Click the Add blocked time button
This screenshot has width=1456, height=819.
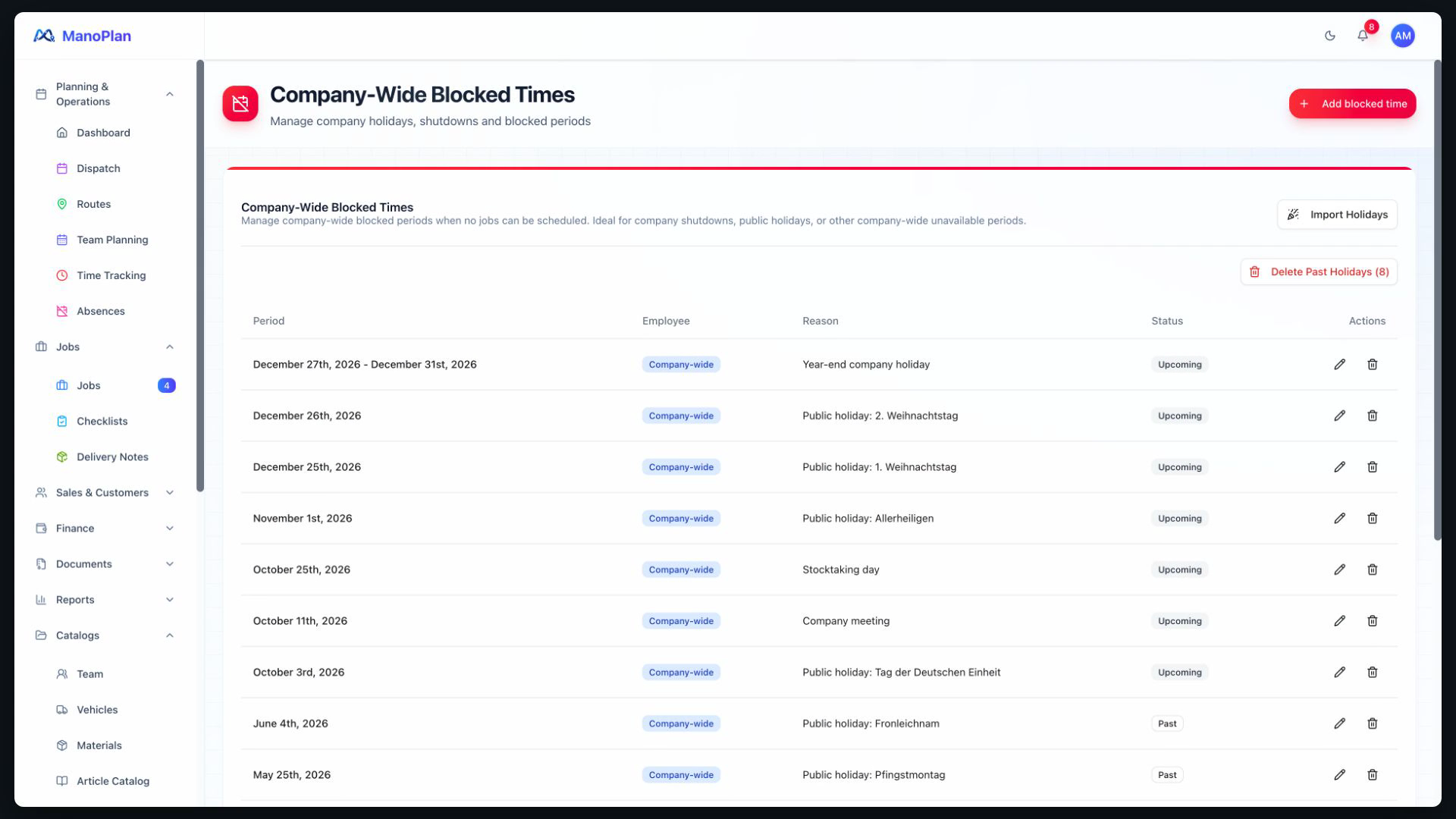coord(1352,104)
